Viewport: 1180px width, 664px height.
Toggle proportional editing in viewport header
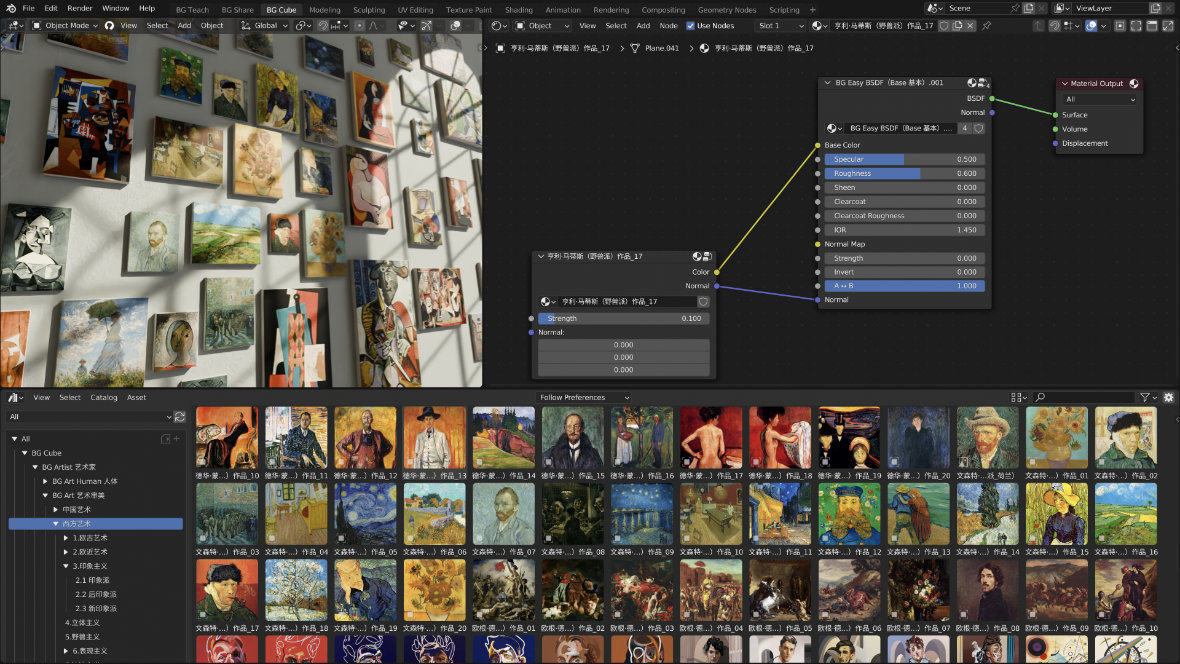[x=360, y=26]
